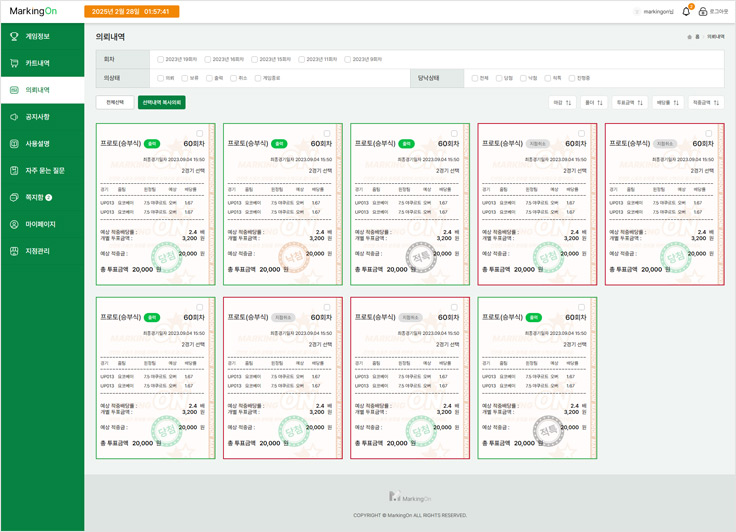The height and width of the screenshot is (532, 736).
Task: Click the megaphone icon for 공지사항
Action: click(x=15, y=117)
